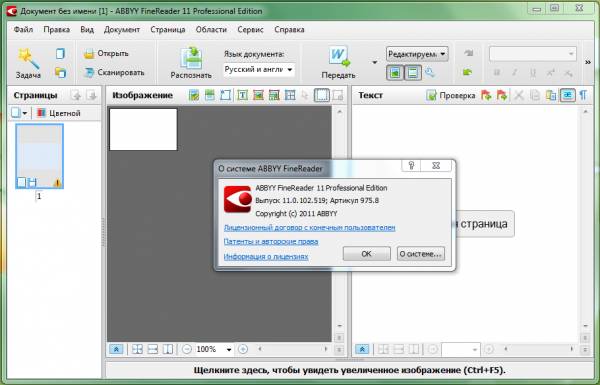Click the paste icon in Текст toolbar
600x385 pixels.
(551, 95)
